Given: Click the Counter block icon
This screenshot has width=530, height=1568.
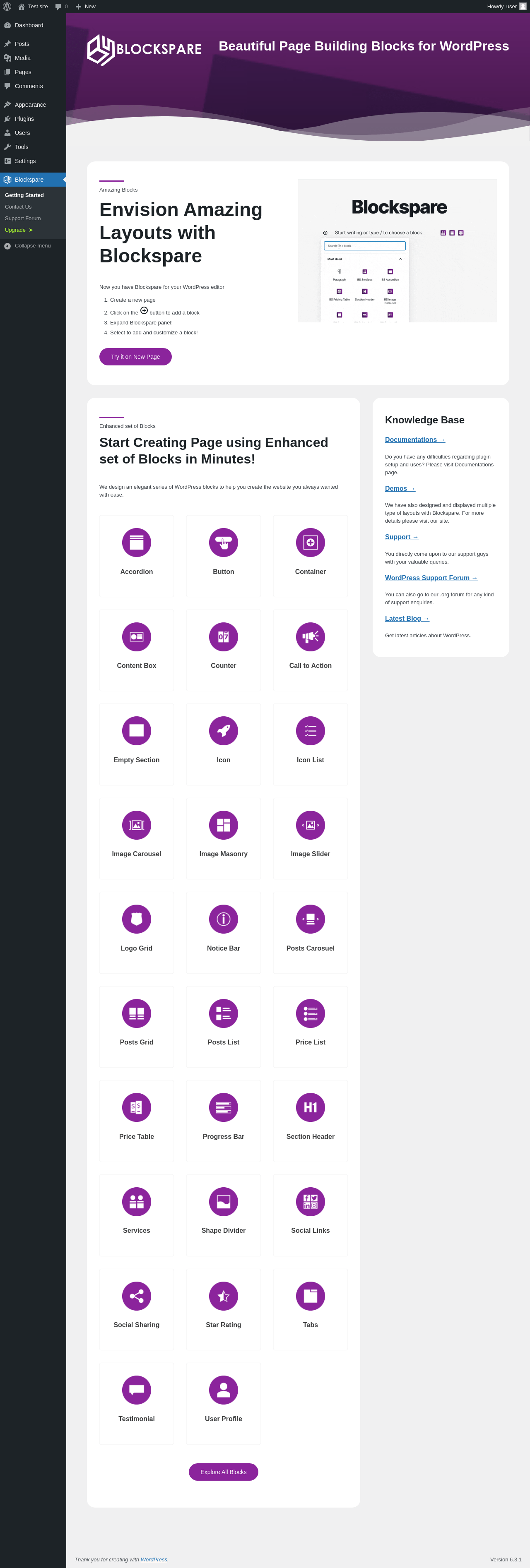Looking at the screenshot, I should (224, 637).
